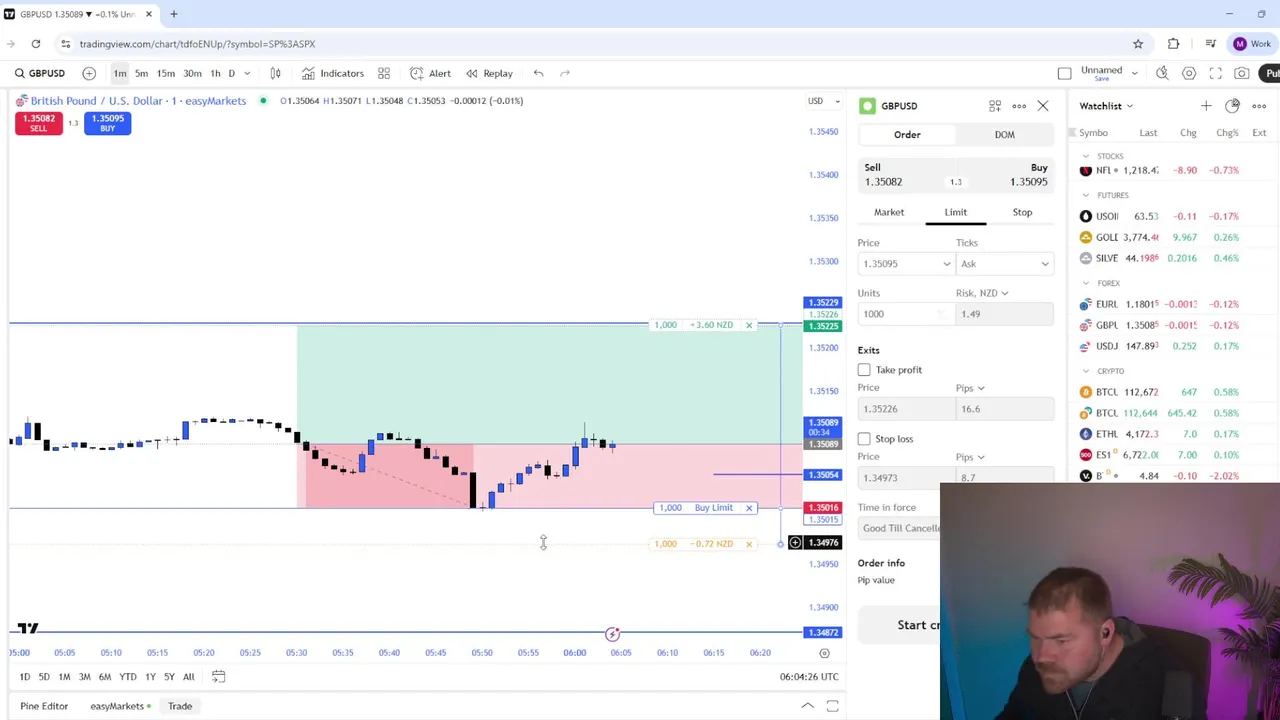Enable the Take profit checkbox
1280x720 pixels.
[x=864, y=370]
